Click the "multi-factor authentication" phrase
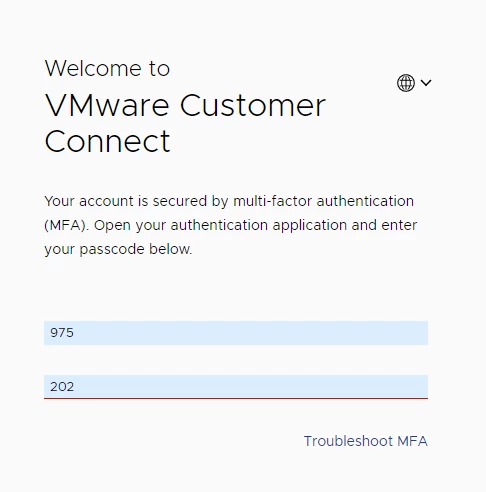 (x=323, y=201)
